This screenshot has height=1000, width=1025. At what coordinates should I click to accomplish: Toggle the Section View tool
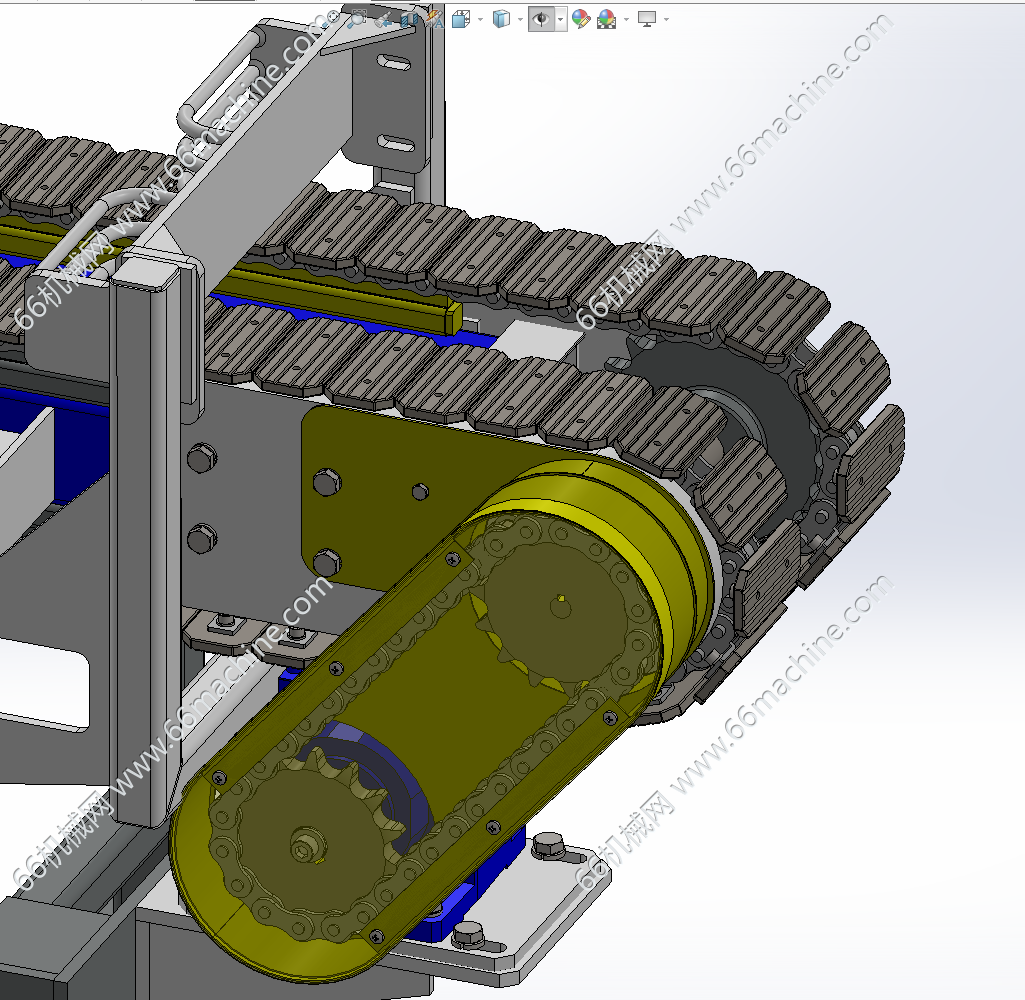409,19
